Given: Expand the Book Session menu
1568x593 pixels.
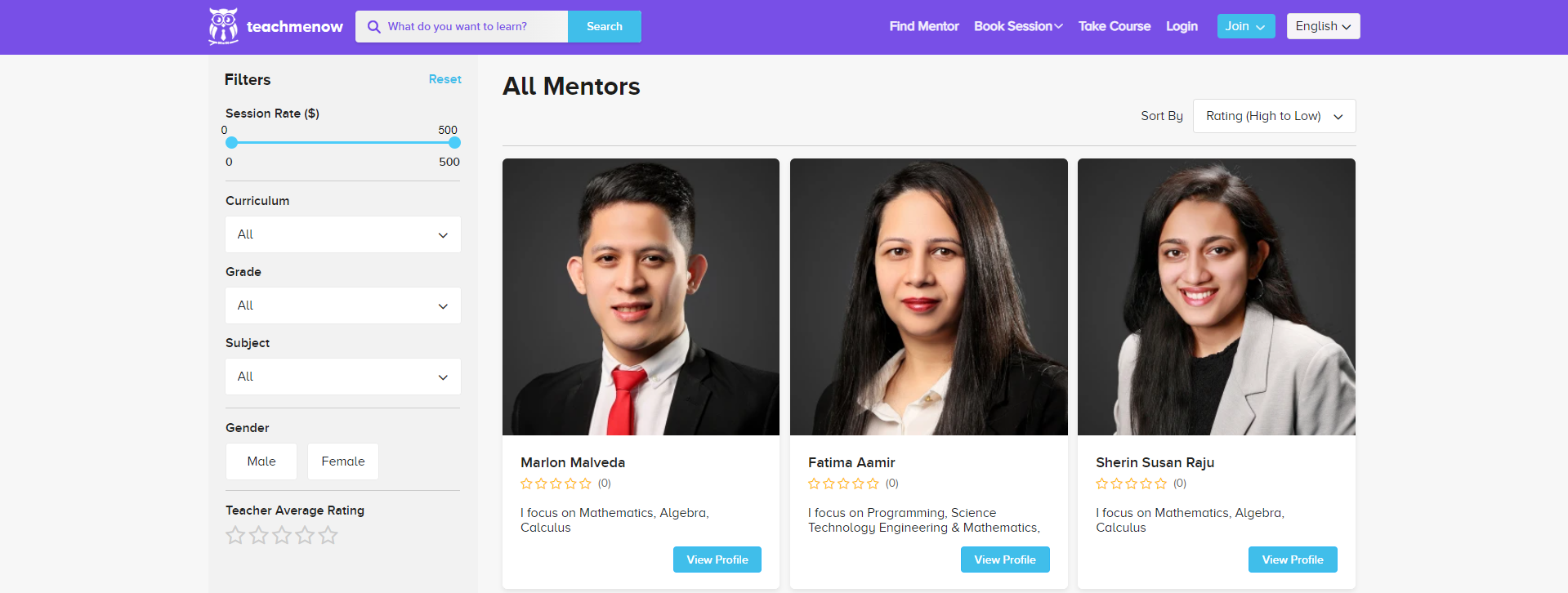Looking at the screenshot, I should coord(1018,26).
